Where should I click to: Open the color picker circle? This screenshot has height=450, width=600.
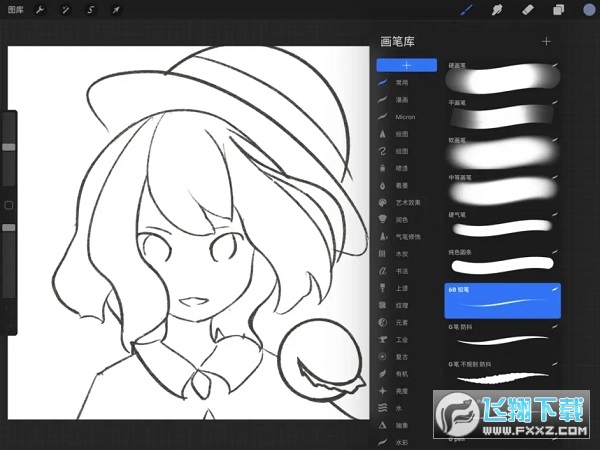pos(590,10)
